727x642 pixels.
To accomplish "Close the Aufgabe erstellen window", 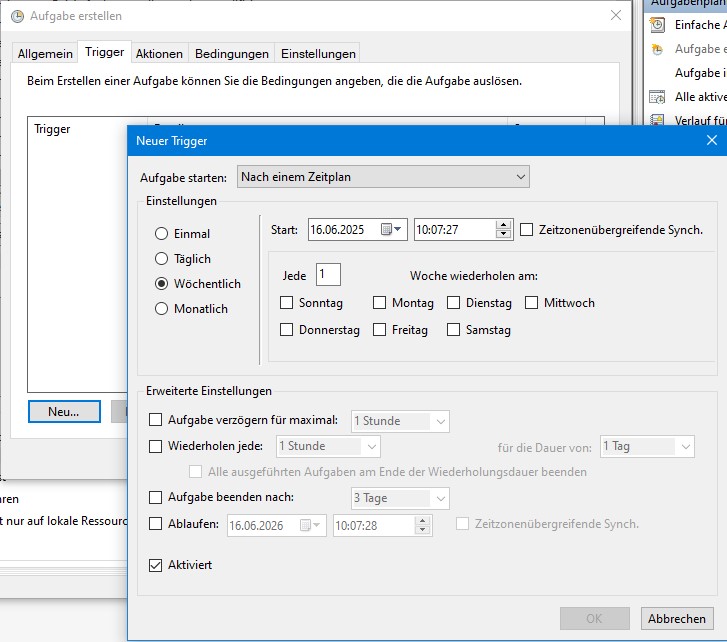I will click(x=616, y=15).
